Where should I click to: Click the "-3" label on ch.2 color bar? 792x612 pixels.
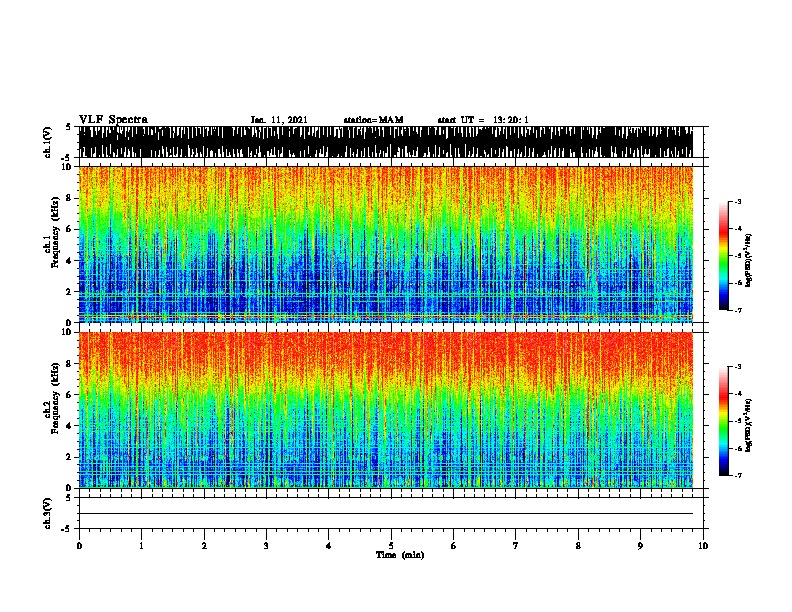(738, 367)
